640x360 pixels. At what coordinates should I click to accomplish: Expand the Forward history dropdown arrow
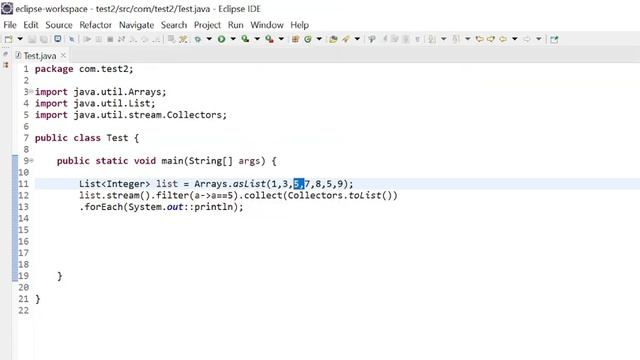coord(539,39)
